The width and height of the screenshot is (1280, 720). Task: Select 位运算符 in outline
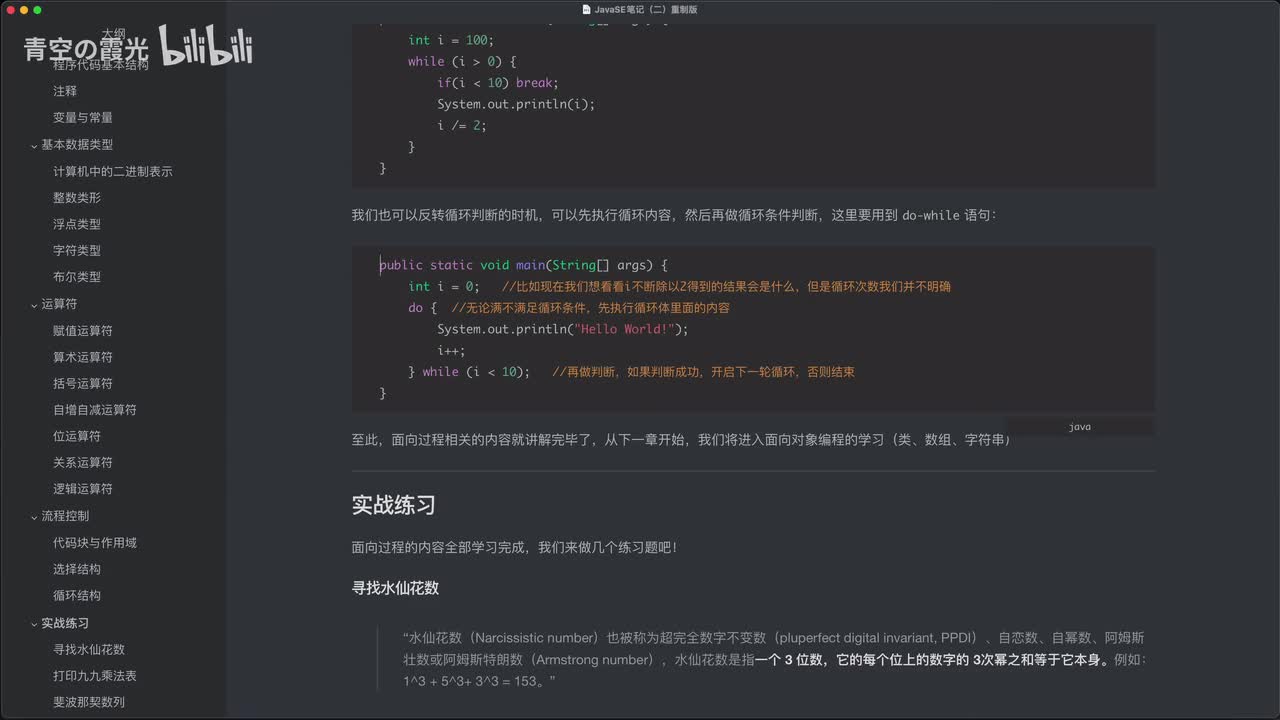click(77, 436)
